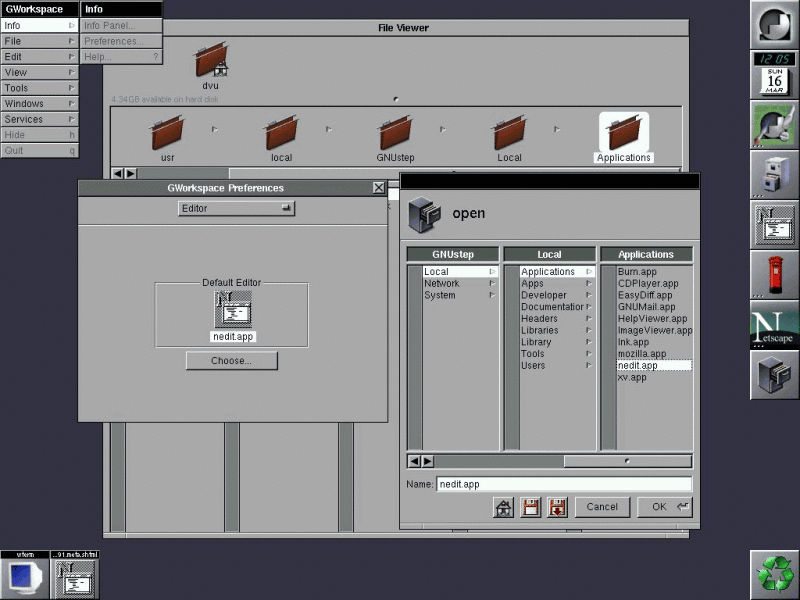Click the clock and calendar dock icon

774,75
